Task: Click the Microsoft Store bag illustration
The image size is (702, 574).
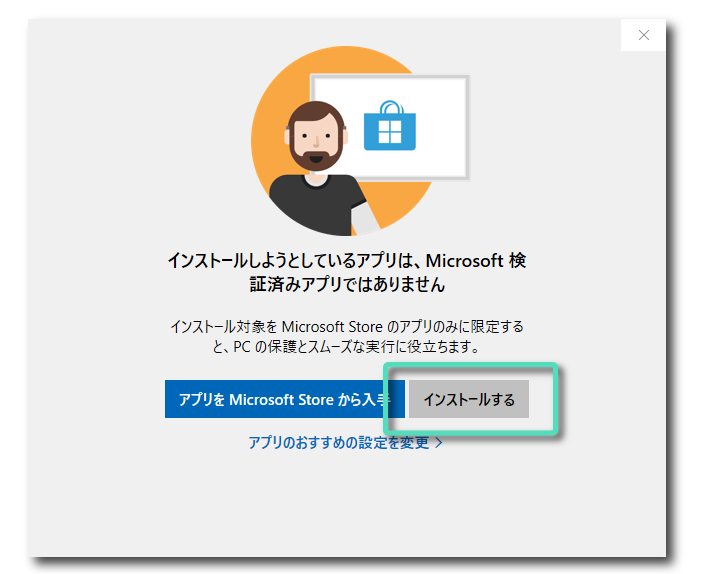Action: point(390,126)
